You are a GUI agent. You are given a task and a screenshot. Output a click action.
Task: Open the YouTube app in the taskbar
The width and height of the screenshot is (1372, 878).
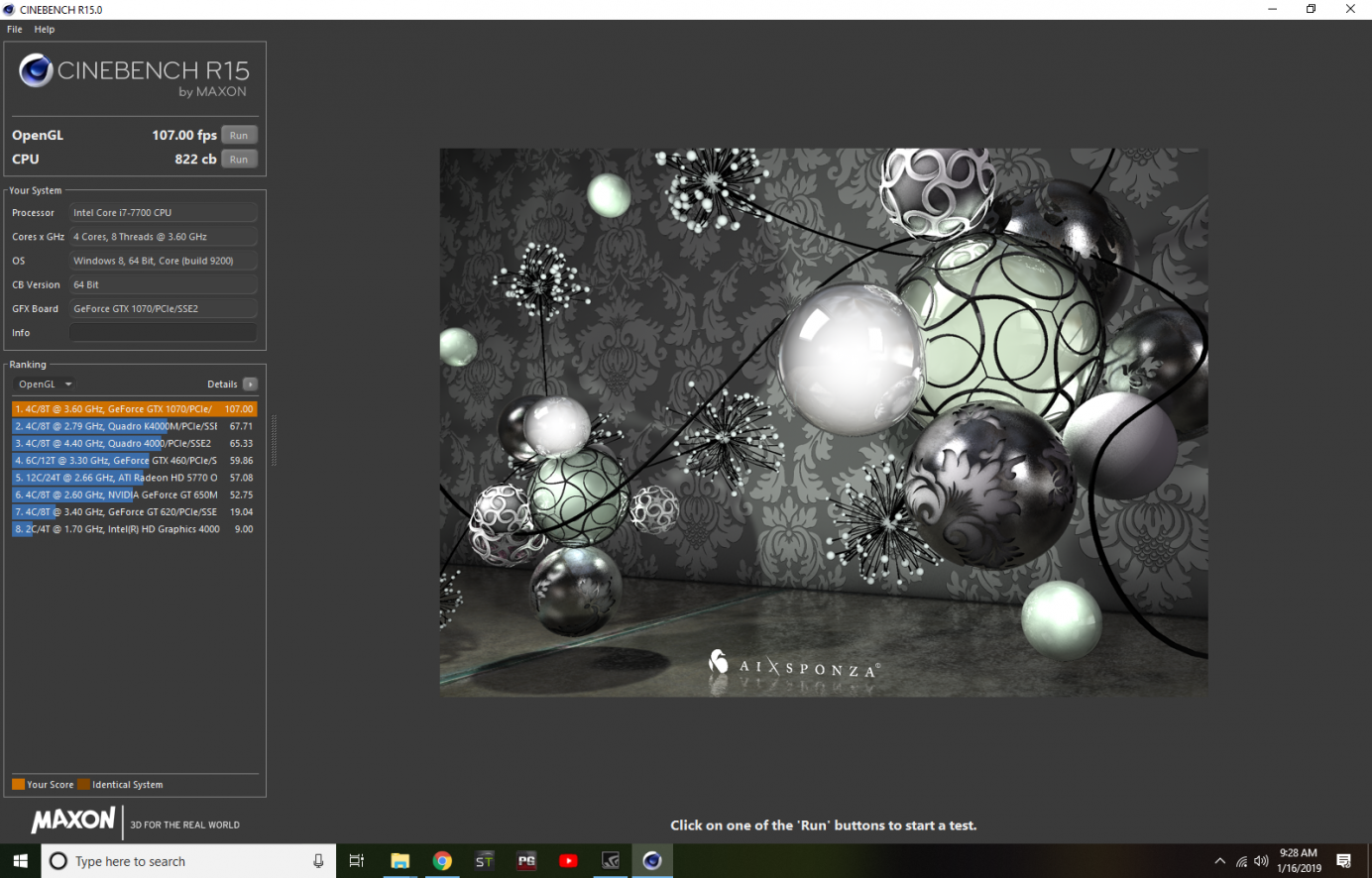(x=568, y=861)
